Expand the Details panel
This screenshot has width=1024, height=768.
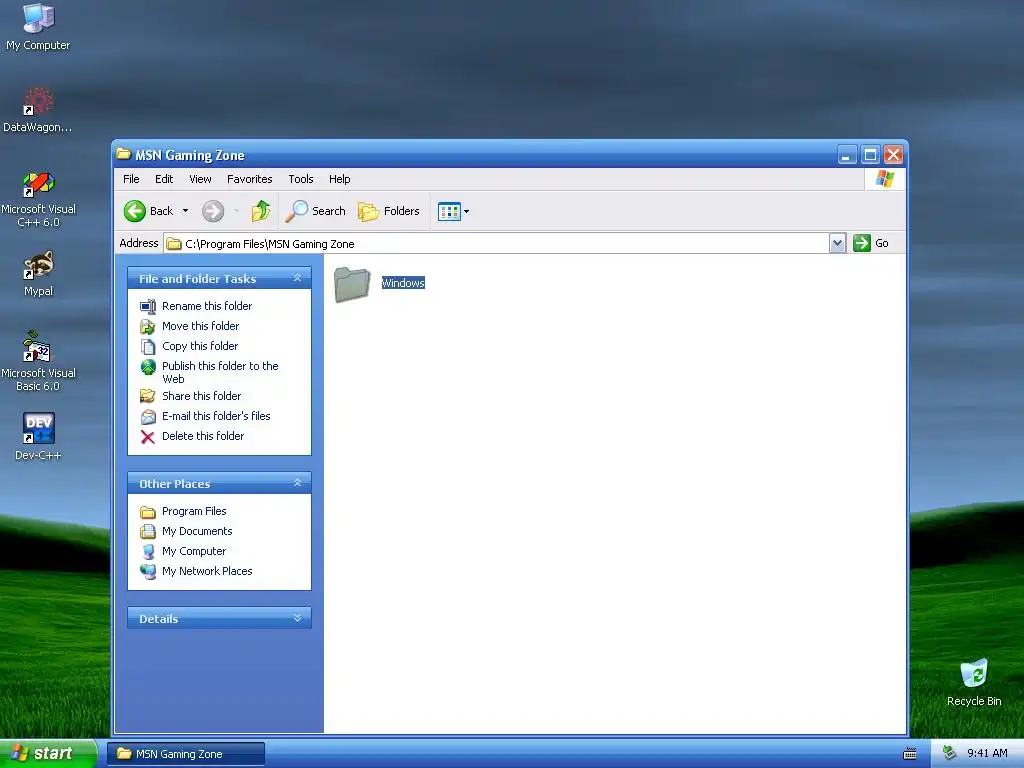pos(297,618)
